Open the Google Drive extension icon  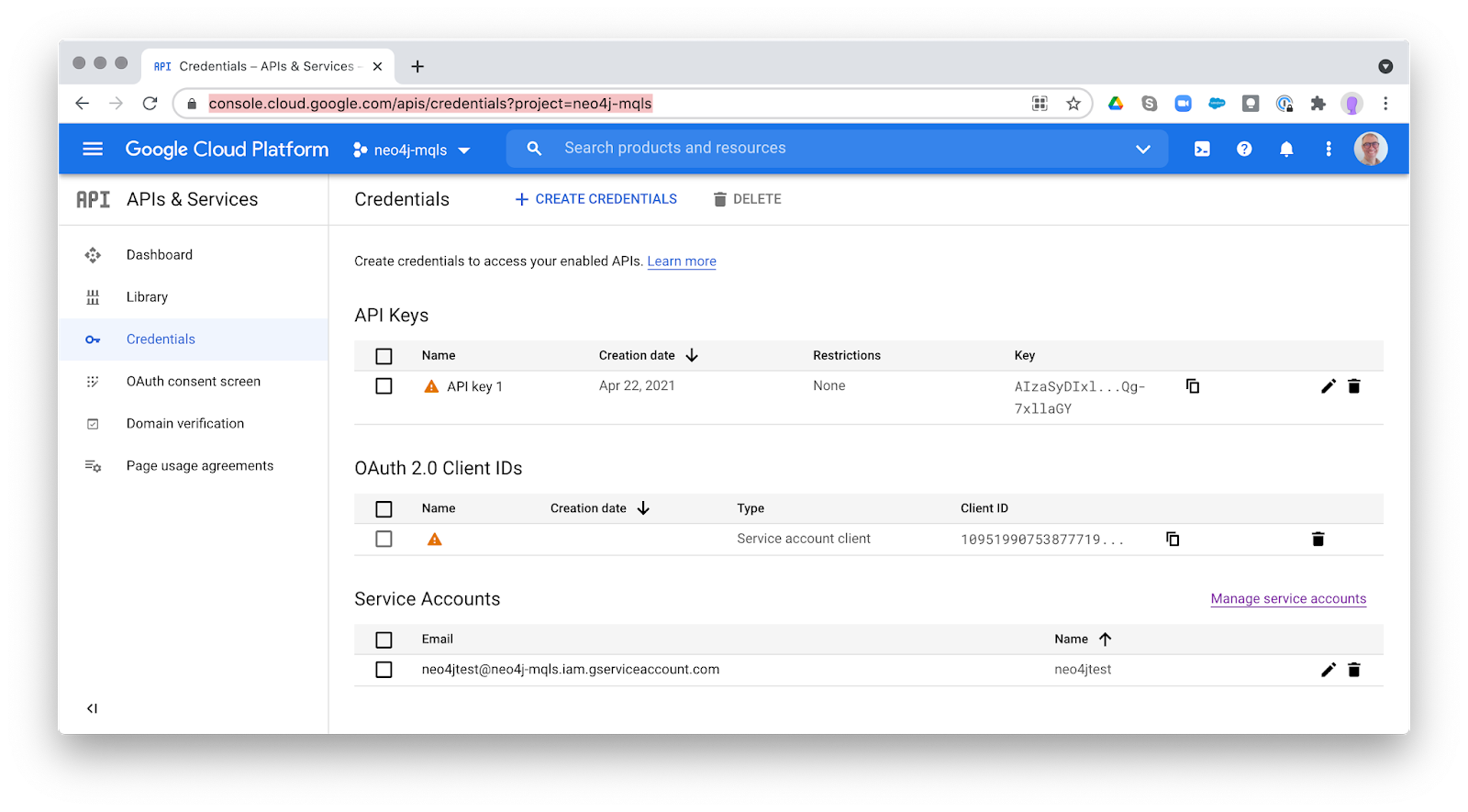click(1116, 104)
